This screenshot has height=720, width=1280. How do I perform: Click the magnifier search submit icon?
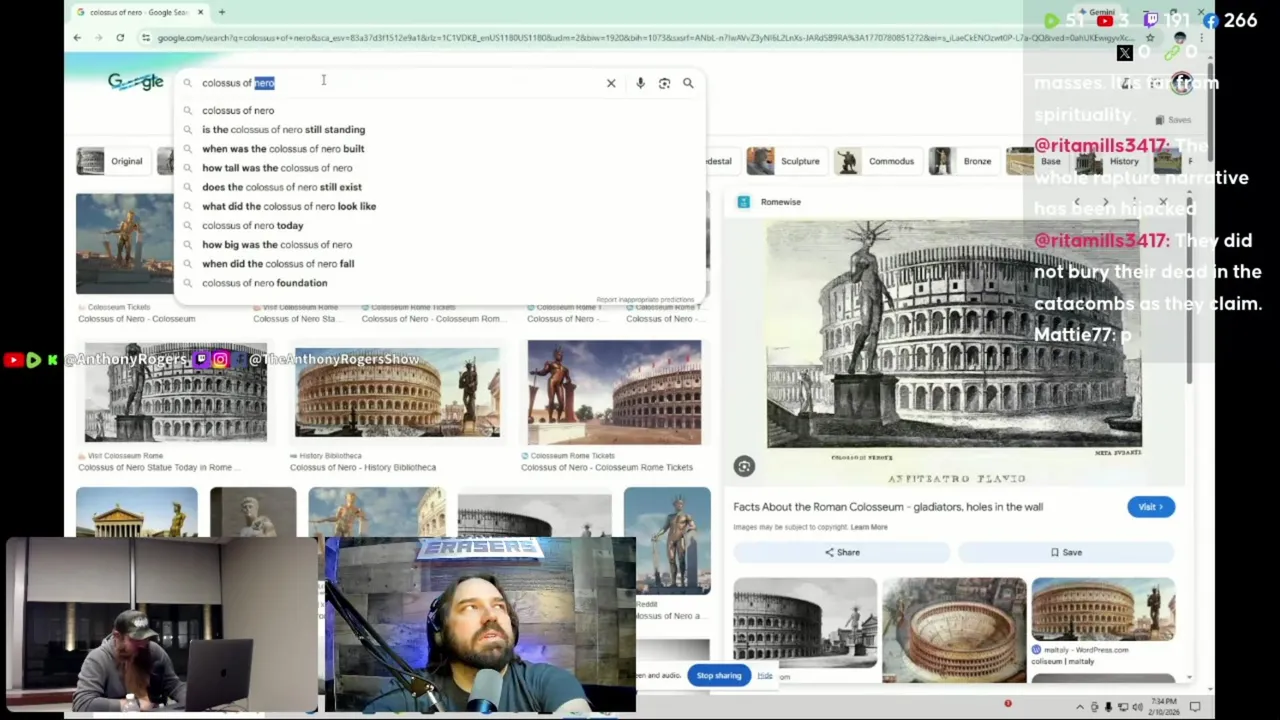(x=688, y=83)
